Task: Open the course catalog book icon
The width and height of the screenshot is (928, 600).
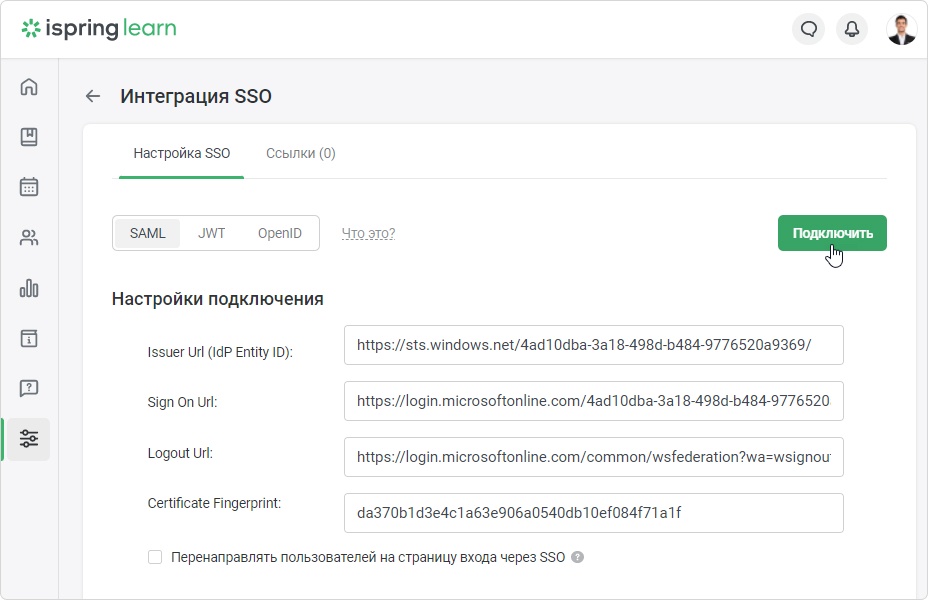Action: click(x=28, y=137)
